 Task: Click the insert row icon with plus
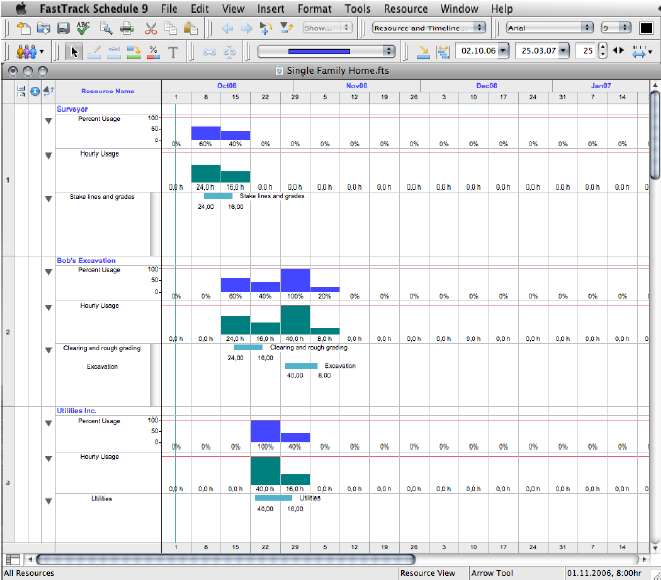[x=266, y=28]
